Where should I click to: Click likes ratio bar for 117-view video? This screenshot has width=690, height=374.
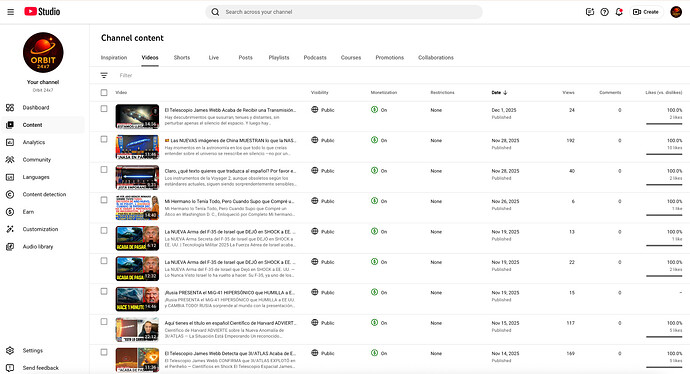tap(664, 337)
